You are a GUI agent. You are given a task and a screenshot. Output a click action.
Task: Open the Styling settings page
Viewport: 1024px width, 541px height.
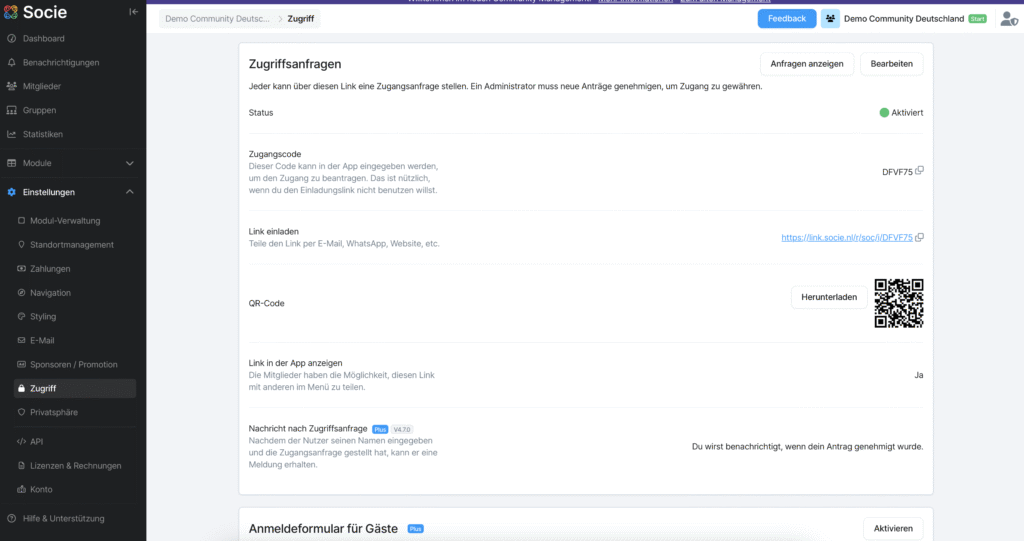(43, 316)
